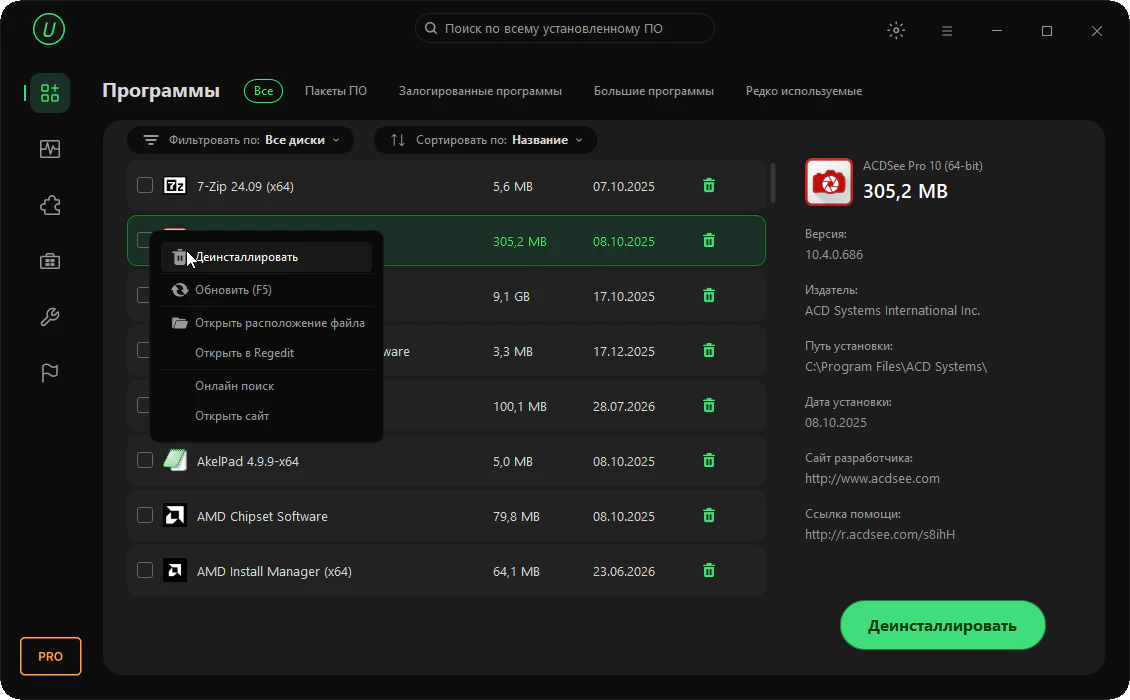Click the search all installed software field
Screen dimensions: 1130x700
pos(565,29)
